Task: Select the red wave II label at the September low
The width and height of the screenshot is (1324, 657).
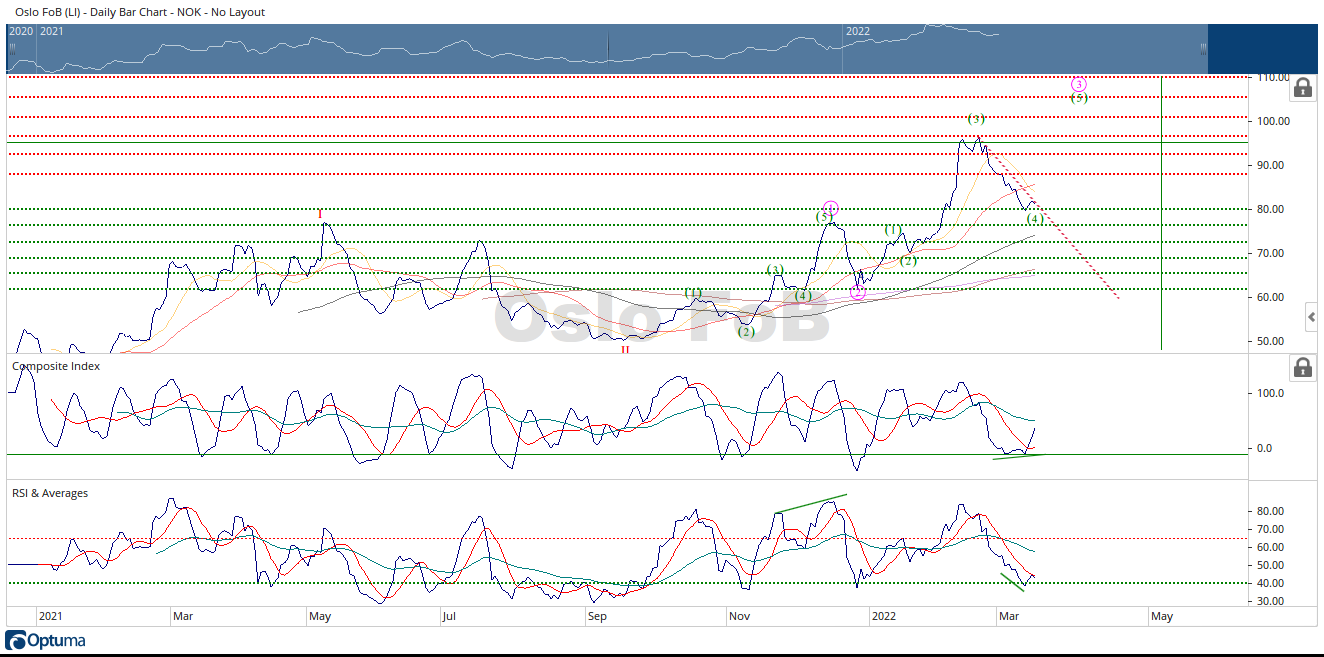Action: [625, 350]
